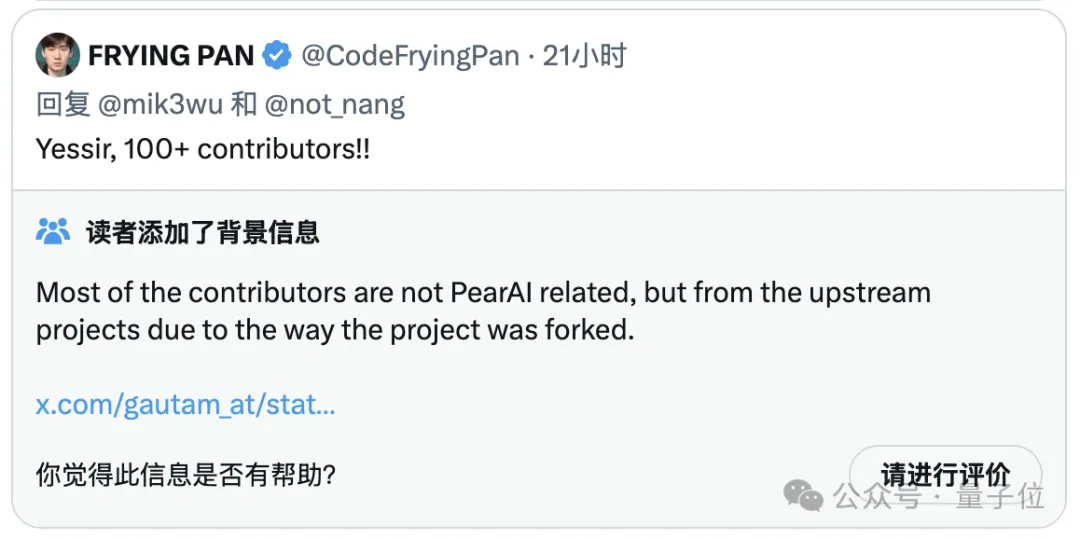Viewport: 1080px width, 539px height.
Task: Open the 21小时 timestamp permalink
Action: (584, 56)
